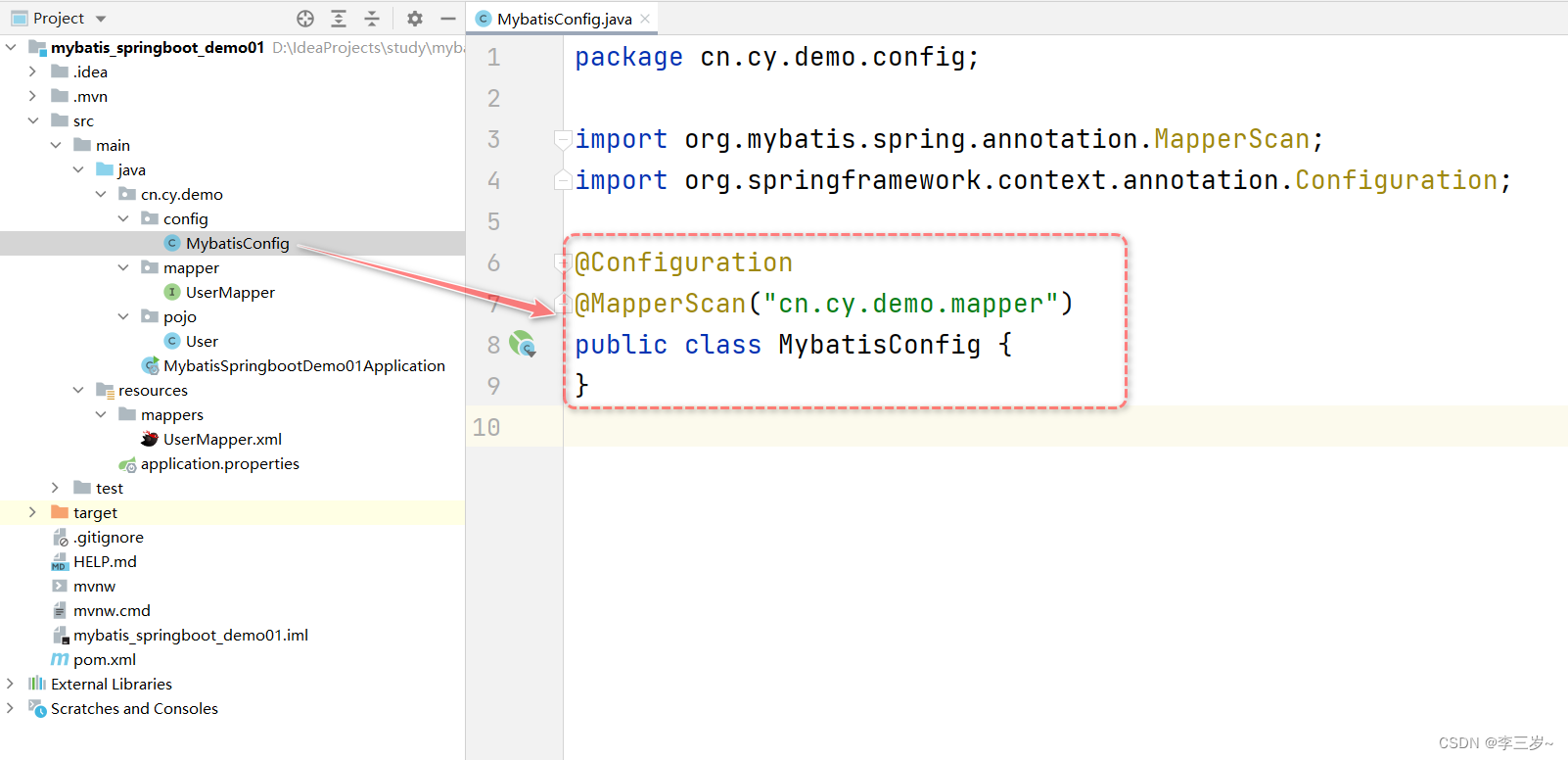1568x760 pixels.
Task: Click the Scratches and Consoles icon
Action: [x=37, y=708]
